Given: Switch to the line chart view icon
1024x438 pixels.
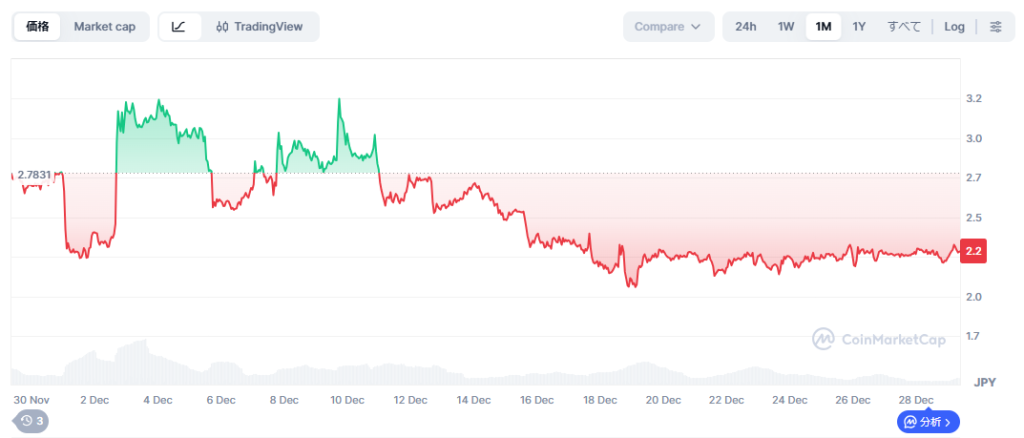Looking at the screenshot, I should point(178,27).
